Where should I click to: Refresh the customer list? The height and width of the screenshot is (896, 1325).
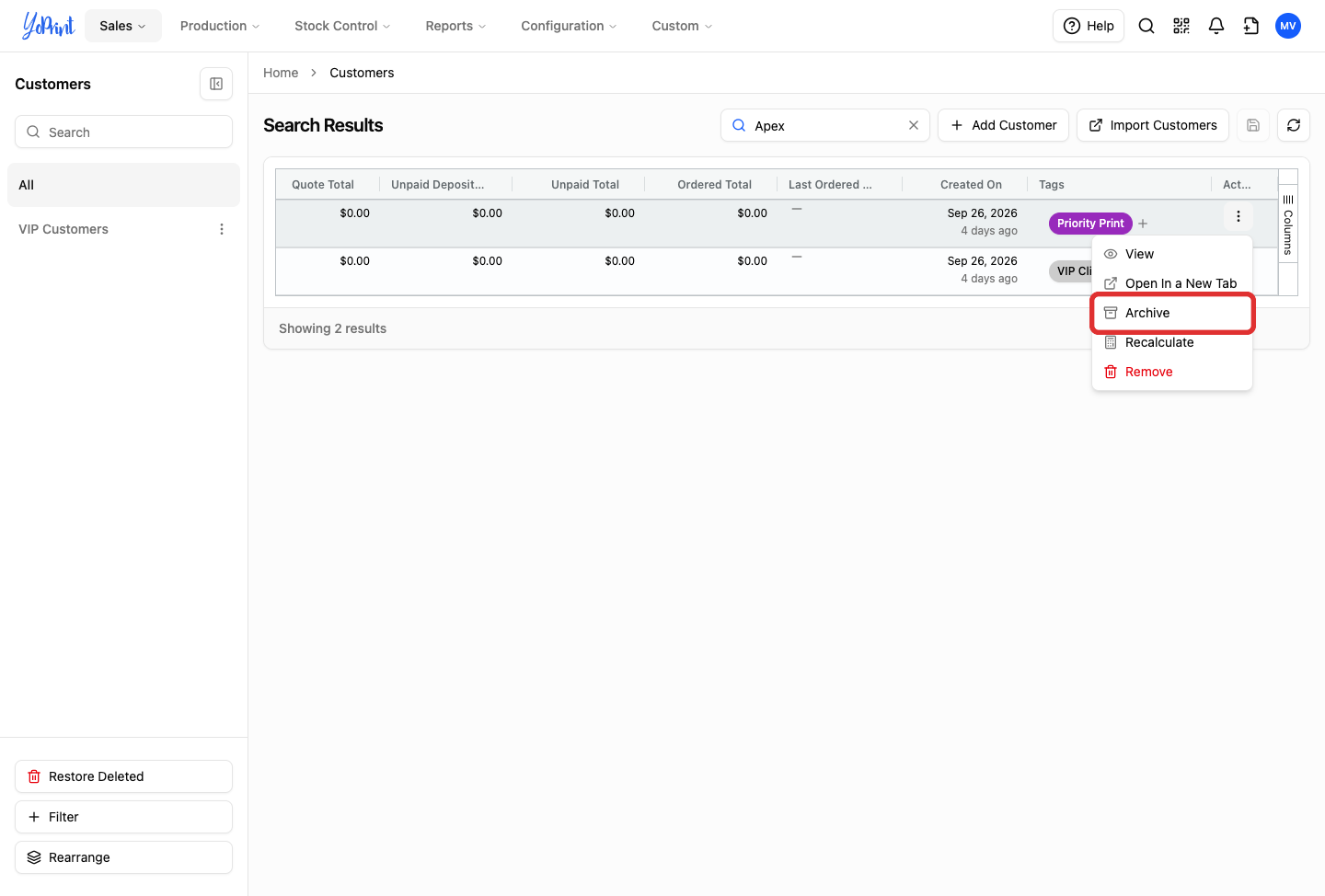1294,125
